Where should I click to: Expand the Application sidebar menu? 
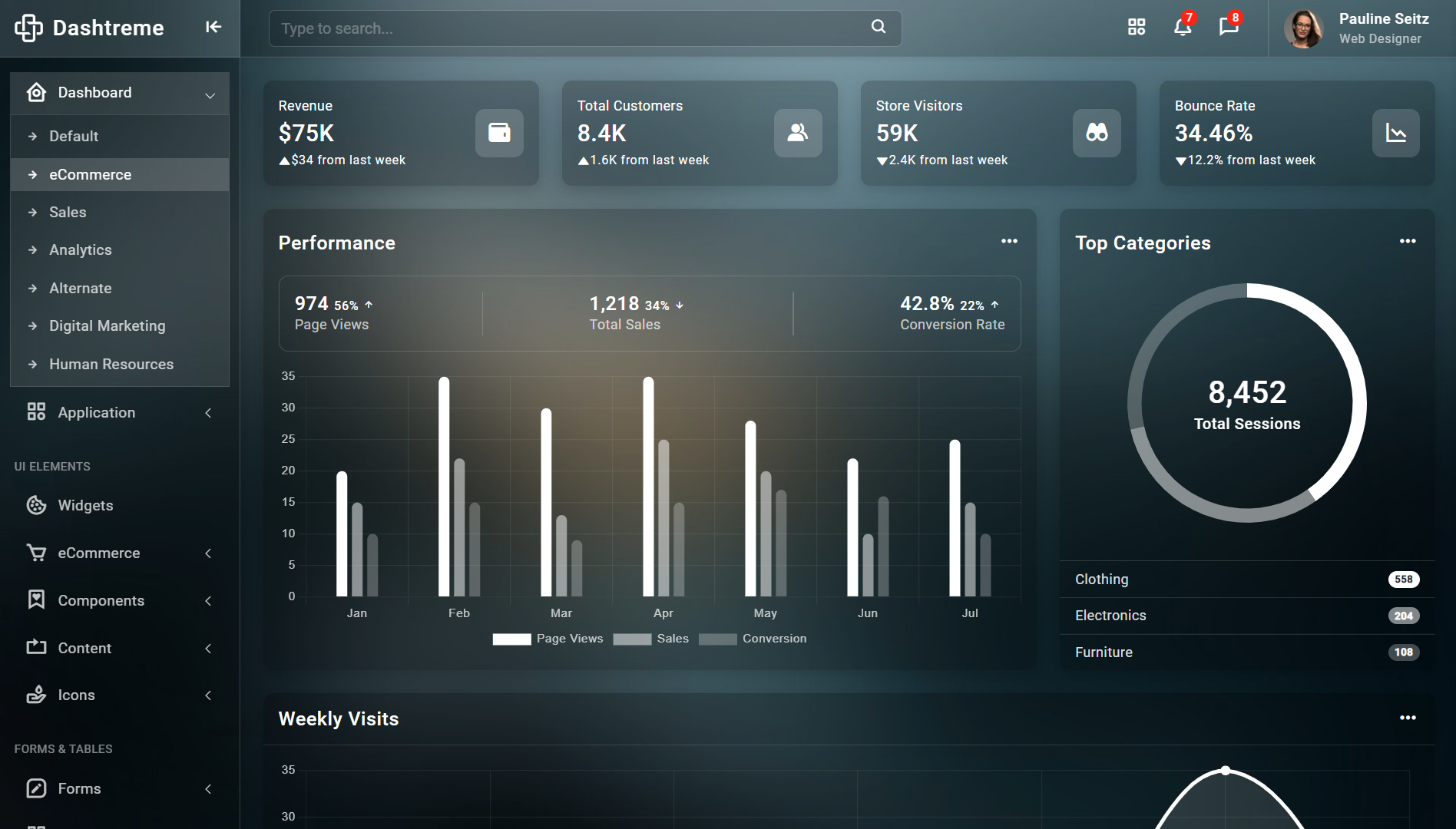[120, 413]
